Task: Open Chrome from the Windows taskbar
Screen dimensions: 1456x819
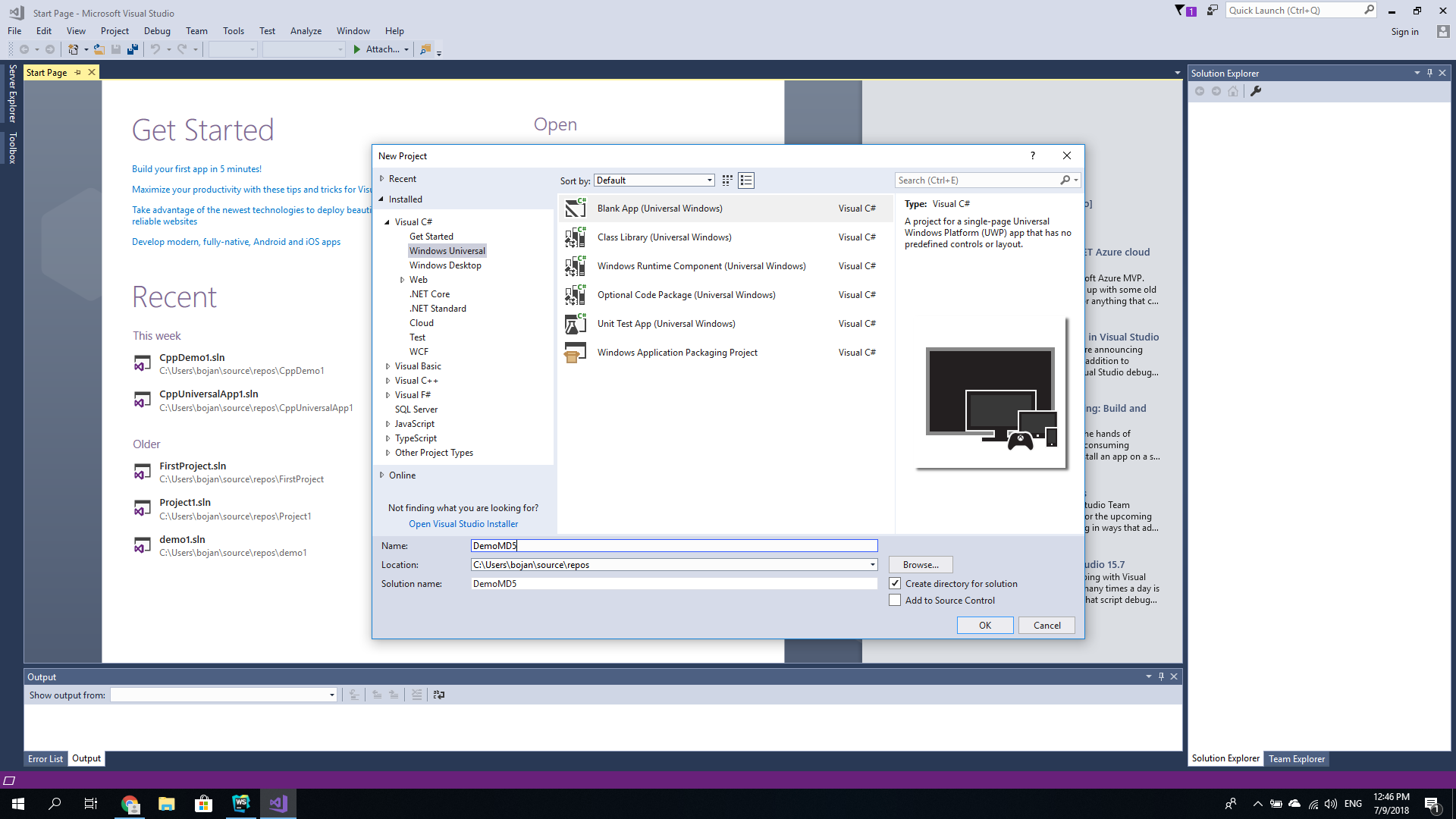Action: click(130, 804)
